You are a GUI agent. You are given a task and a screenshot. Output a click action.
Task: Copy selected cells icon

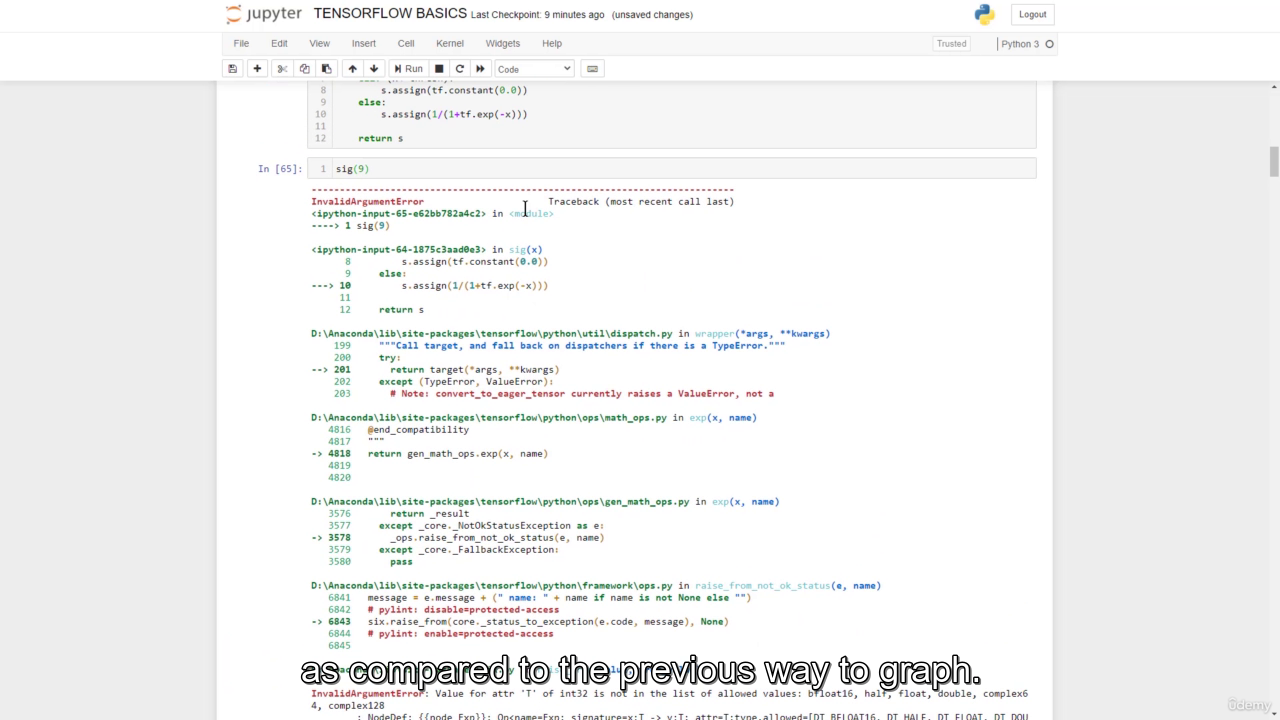pos(304,69)
